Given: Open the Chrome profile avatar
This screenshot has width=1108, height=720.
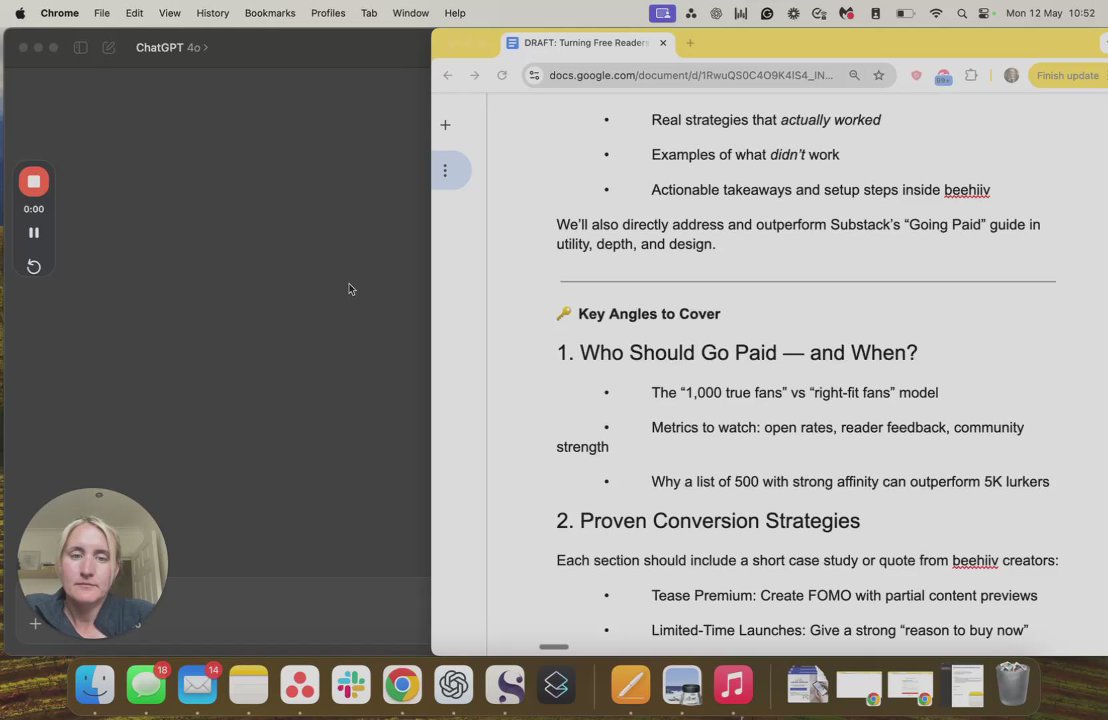Looking at the screenshot, I should 1011,76.
